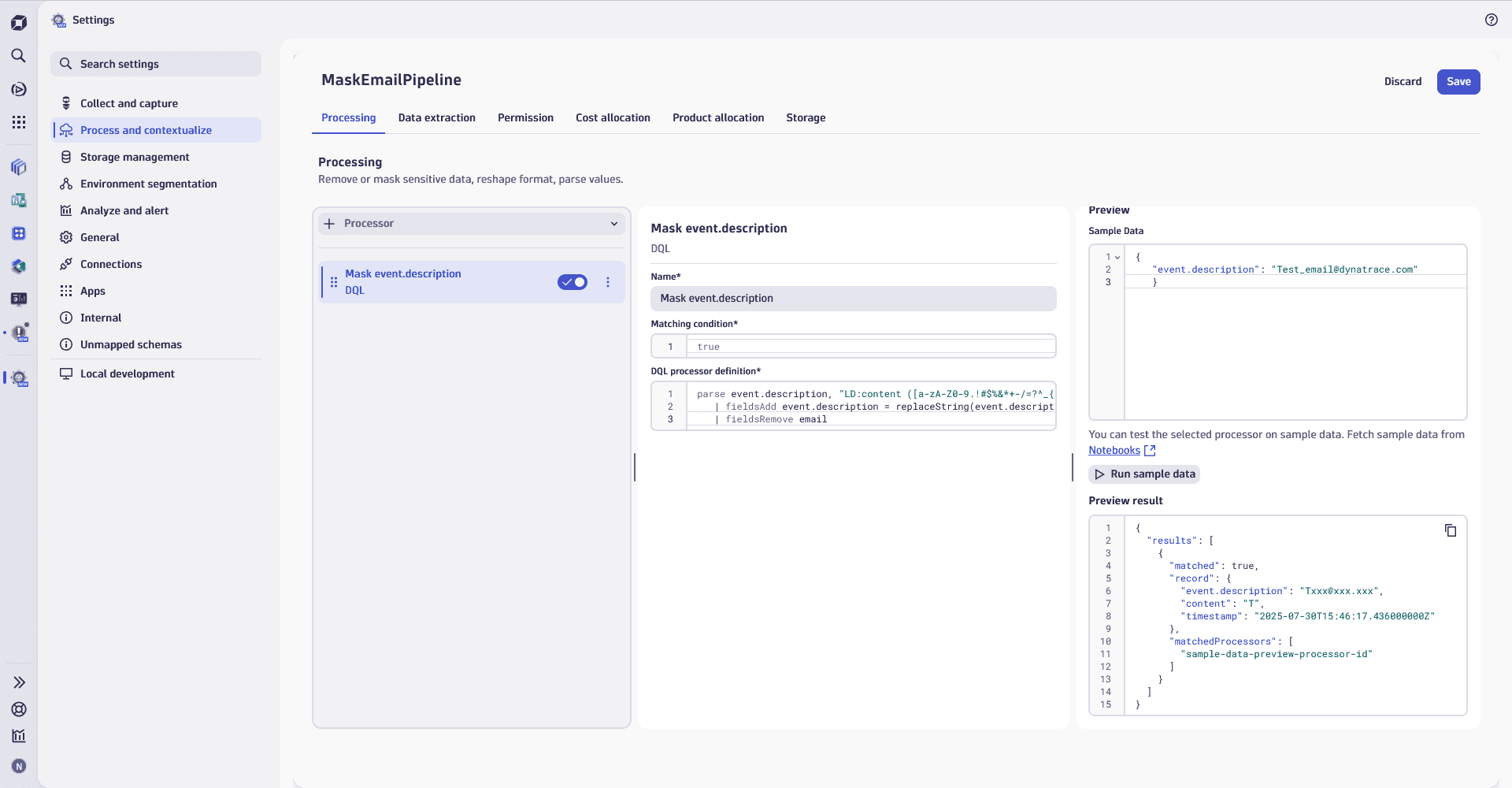The height and width of the screenshot is (788, 1512).
Task: Open the Dynatrace home logo icon
Action: pyautogui.click(x=19, y=23)
